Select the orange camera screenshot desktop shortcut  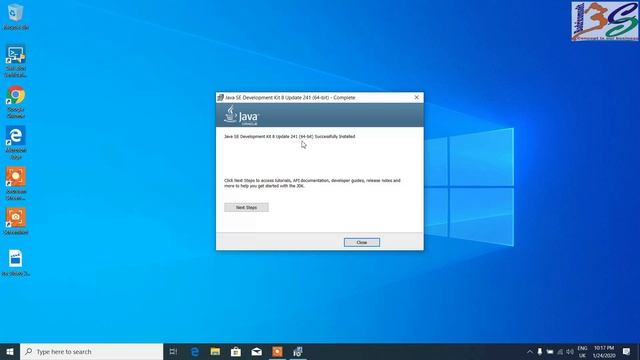click(x=16, y=222)
